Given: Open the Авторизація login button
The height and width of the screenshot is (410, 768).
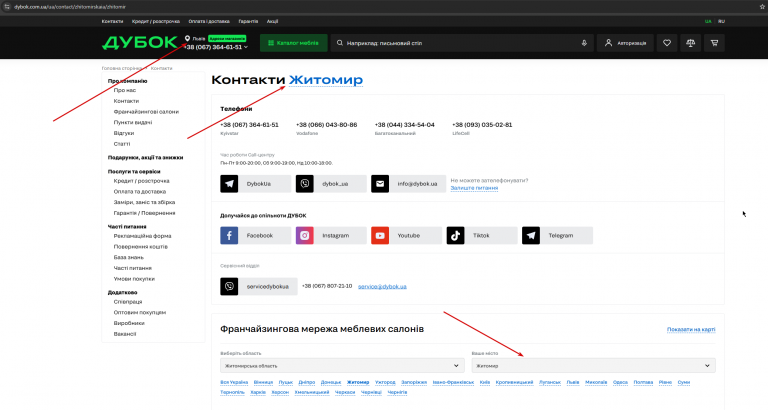Looking at the screenshot, I should [x=625, y=43].
